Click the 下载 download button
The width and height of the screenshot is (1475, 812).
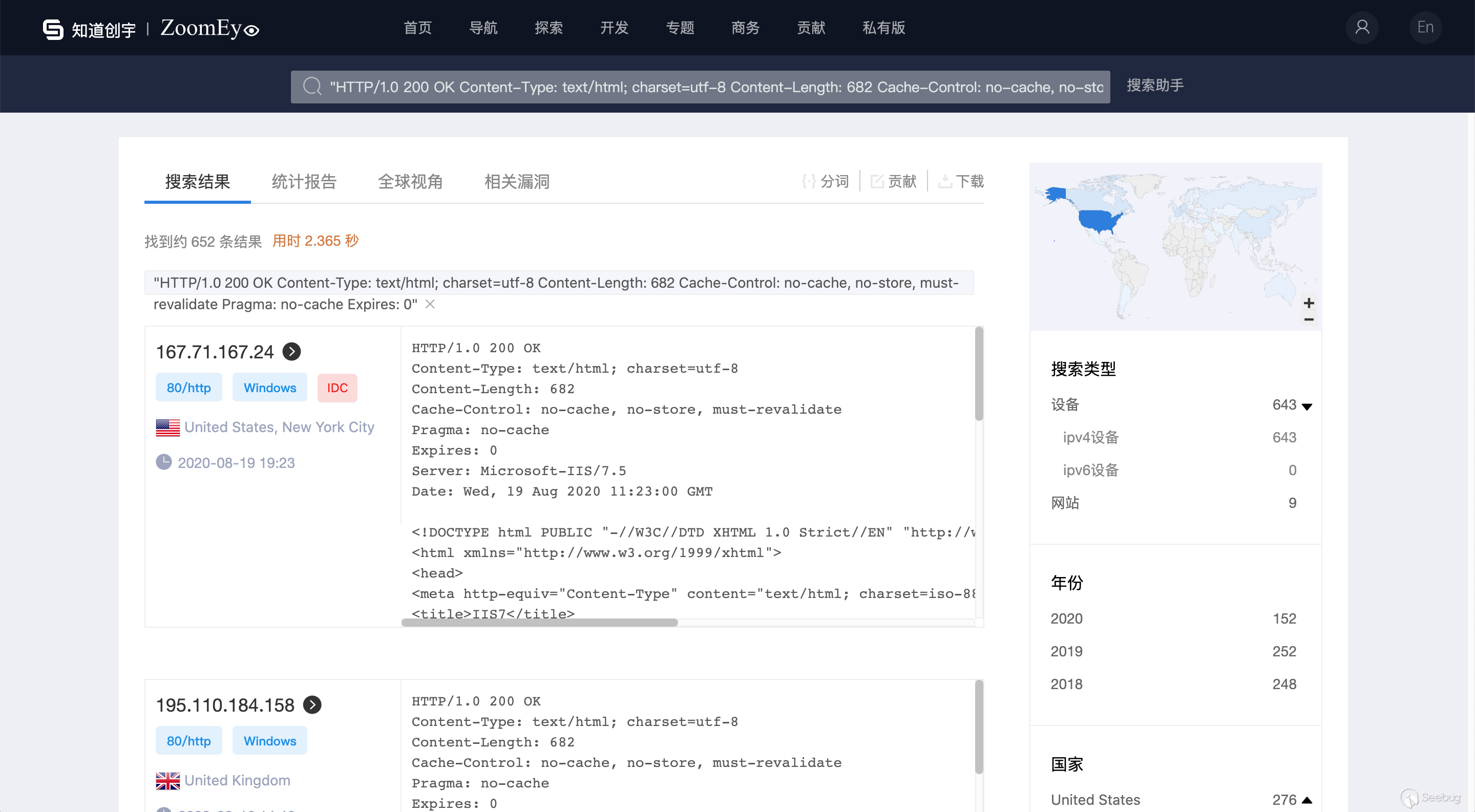pos(961,181)
